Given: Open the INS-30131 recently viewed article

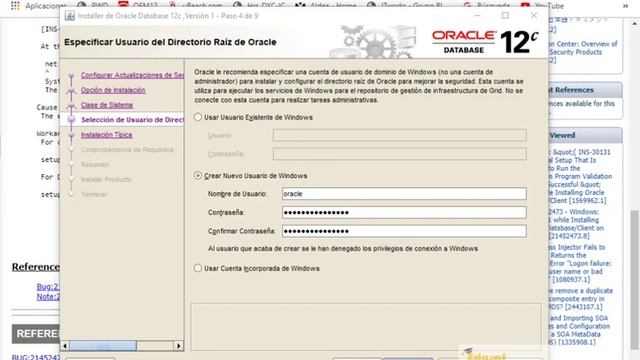Looking at the screenshot, I should [580, 176].
